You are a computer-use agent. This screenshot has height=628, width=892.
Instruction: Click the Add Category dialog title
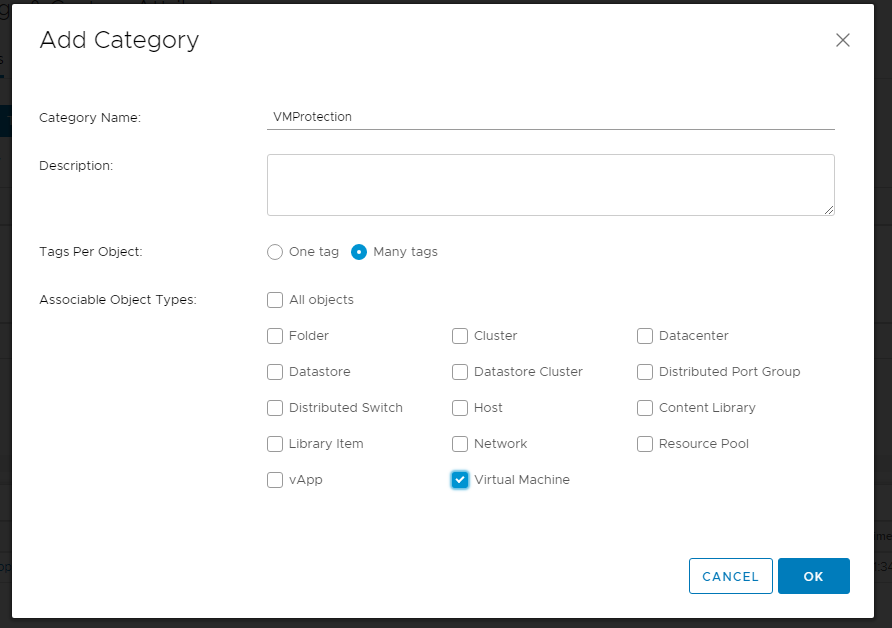[x=119, y=40]
